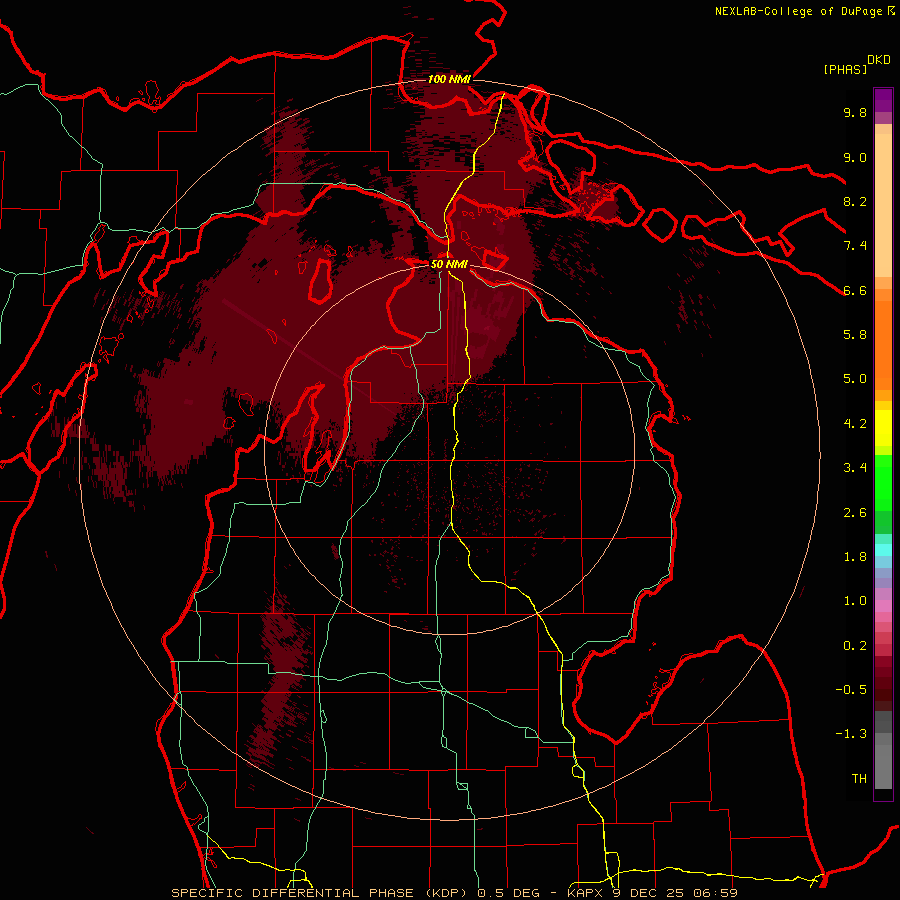Click the 3.4 value on the color scale
Image resolution: width=900 pixels, height=900 pixels.
855,468
